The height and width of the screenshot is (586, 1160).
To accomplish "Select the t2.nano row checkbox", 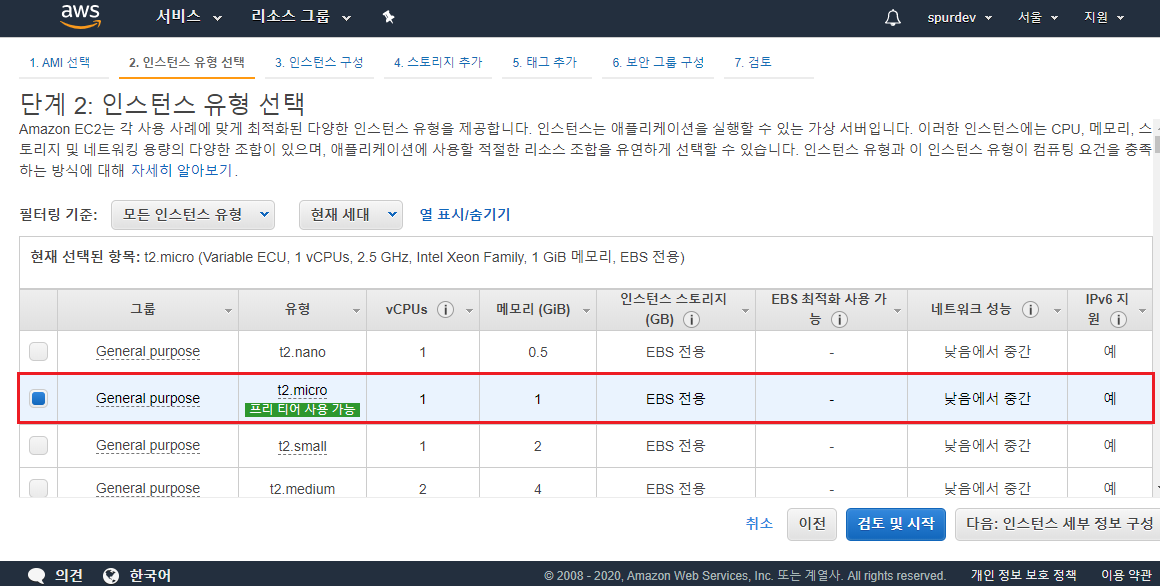I will [x=38, y=351].
